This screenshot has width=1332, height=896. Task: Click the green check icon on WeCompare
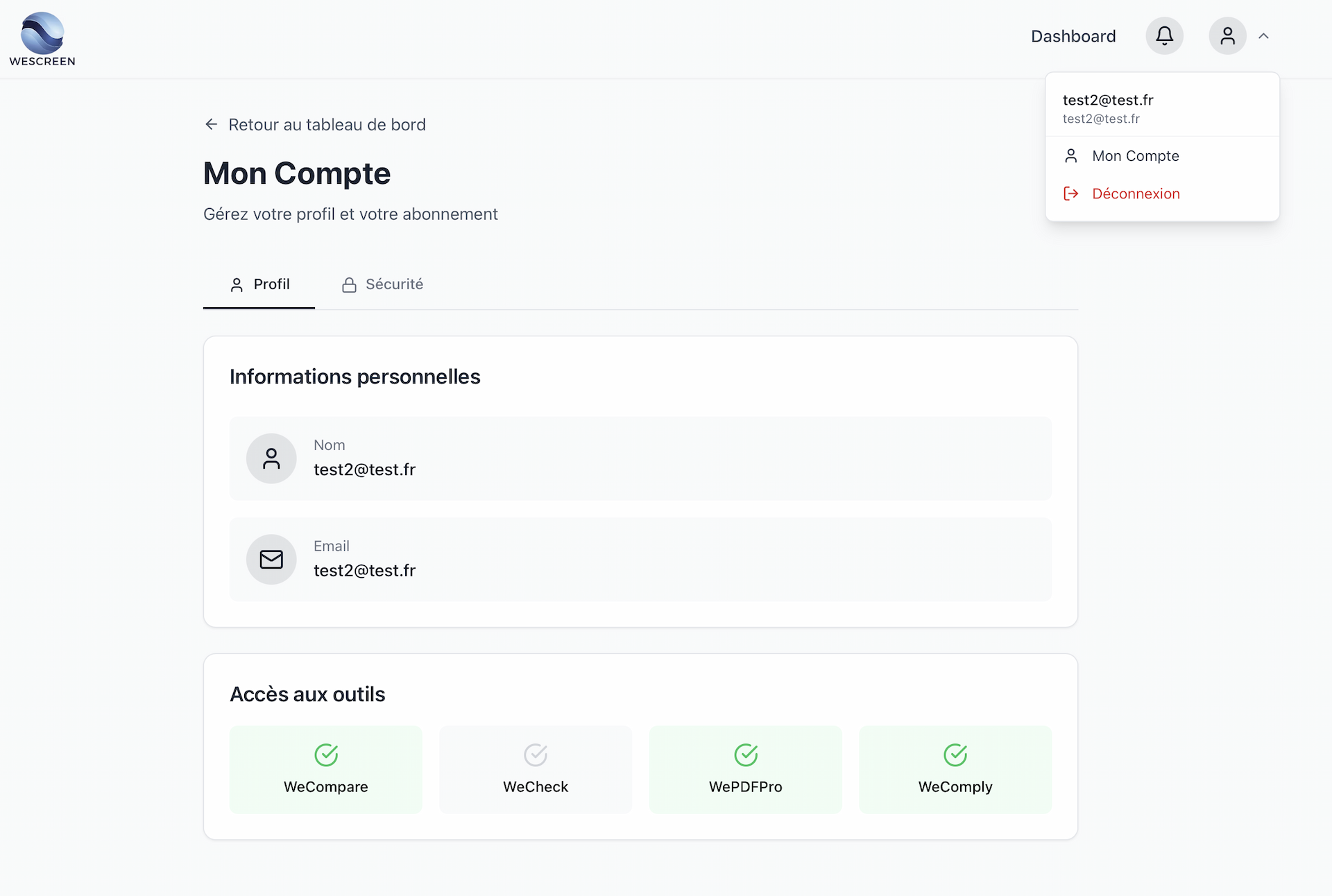click(326, 755)
